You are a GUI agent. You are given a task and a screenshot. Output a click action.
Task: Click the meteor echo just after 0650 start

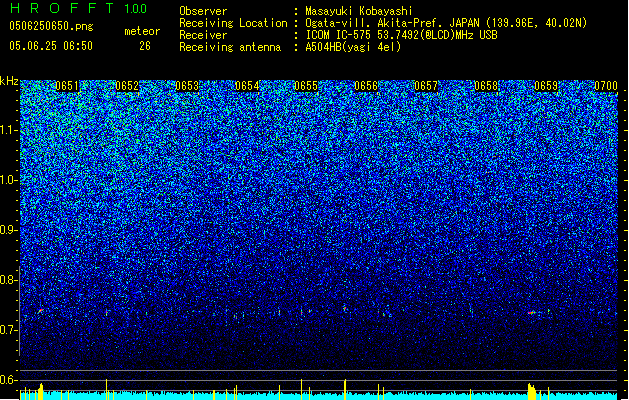[x=41, y=311]
